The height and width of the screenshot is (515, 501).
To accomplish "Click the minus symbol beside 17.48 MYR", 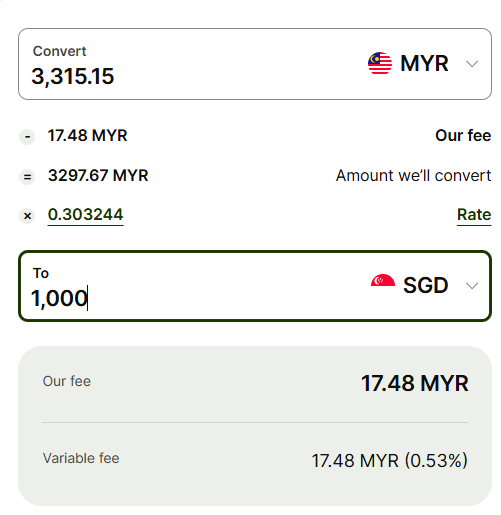I will click(x=27, y=137).
